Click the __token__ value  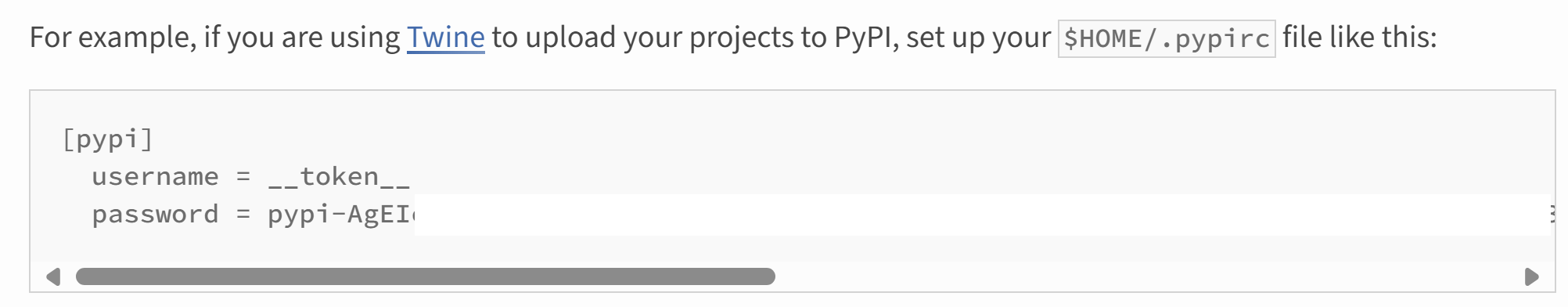tap(339, 177)
